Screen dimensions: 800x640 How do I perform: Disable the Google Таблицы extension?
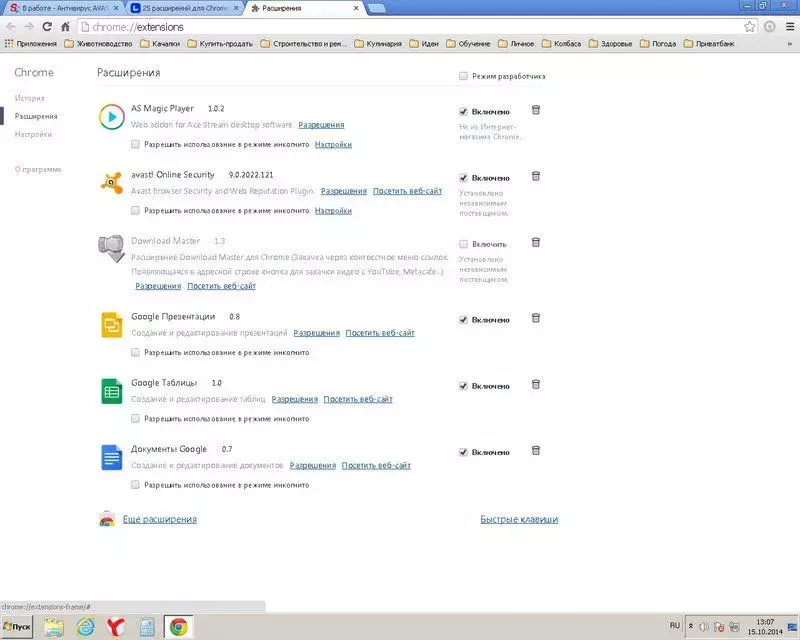pyautogui.click(x=463, y=386)
